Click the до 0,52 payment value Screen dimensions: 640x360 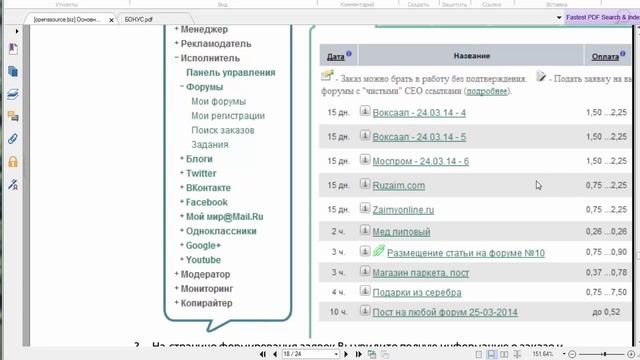coord(606,312)
